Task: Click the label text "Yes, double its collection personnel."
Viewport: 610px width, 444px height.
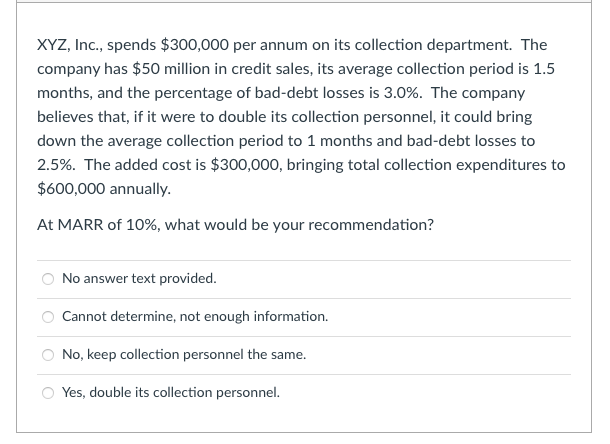Action: (x=171, y=393)
